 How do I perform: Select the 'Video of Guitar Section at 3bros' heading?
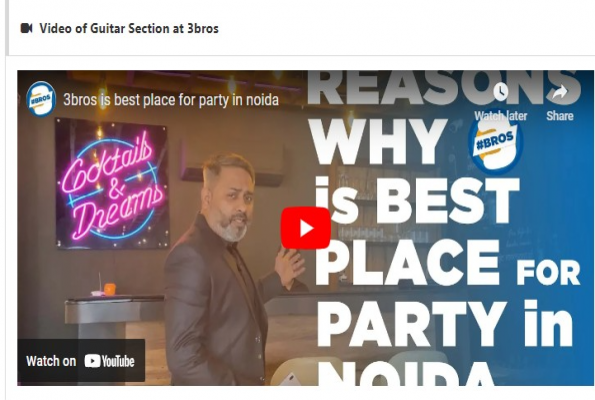point(129,28)
